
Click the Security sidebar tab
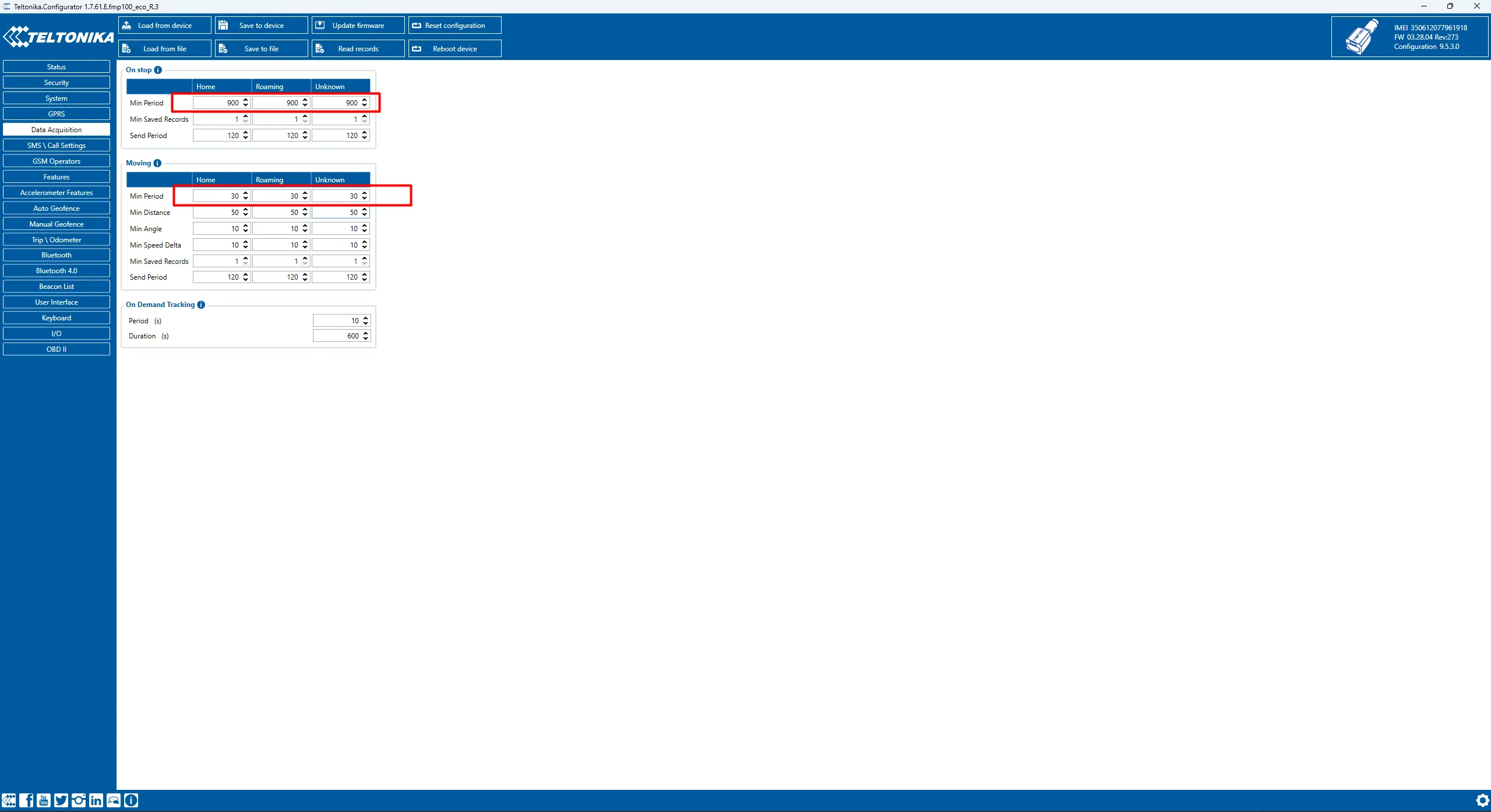[56, 82]
